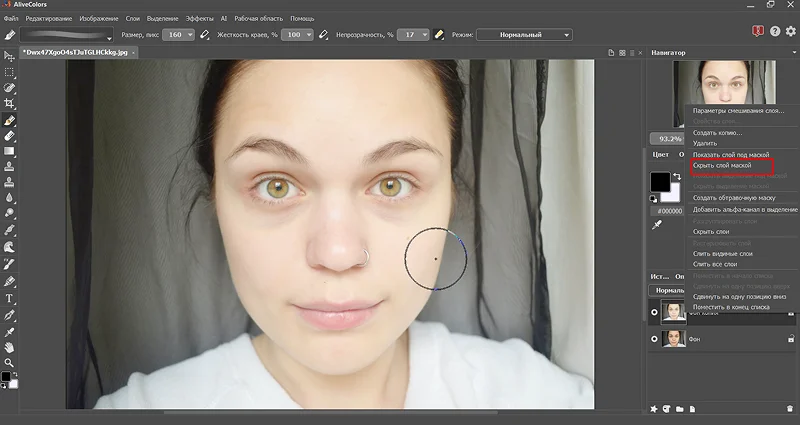Select the Text tool
Image resolution: width=800 pixels, height=425 pixels.
click(x=9, y=298)
